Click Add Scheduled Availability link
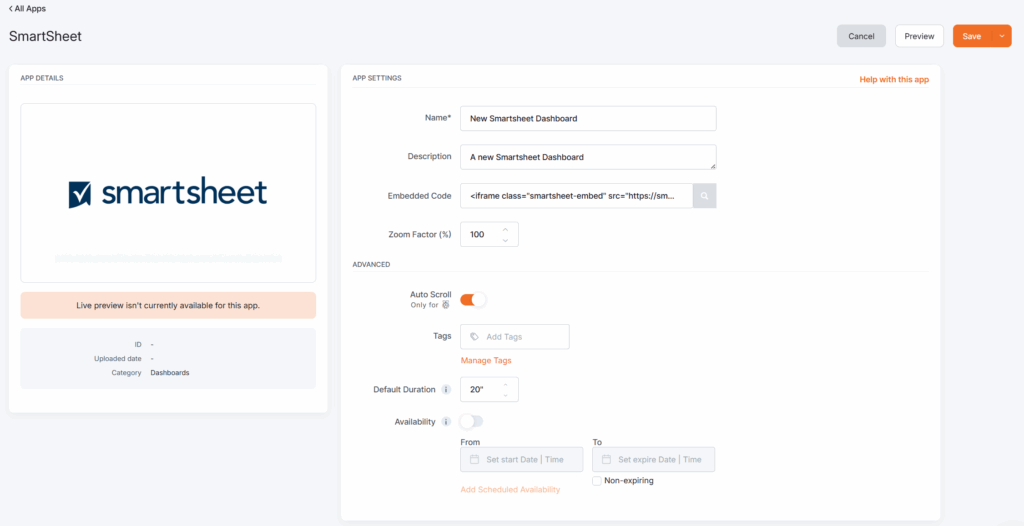Viewport: 1024px width, 526px height. pyautogui.click(x=510, y=489)
